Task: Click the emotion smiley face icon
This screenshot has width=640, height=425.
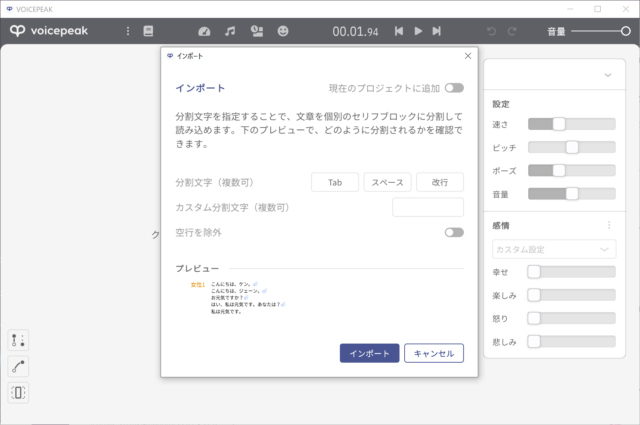Action: pos(283,31)
